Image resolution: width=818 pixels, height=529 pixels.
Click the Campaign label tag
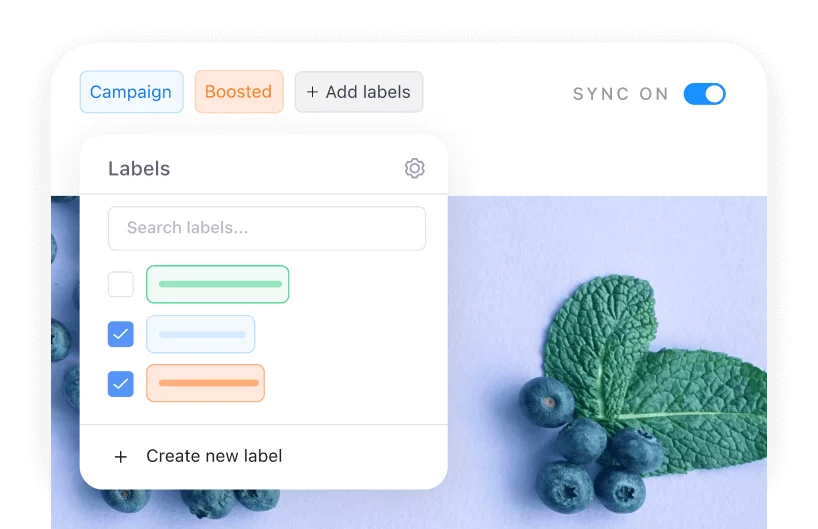click(x=131, y=92)
